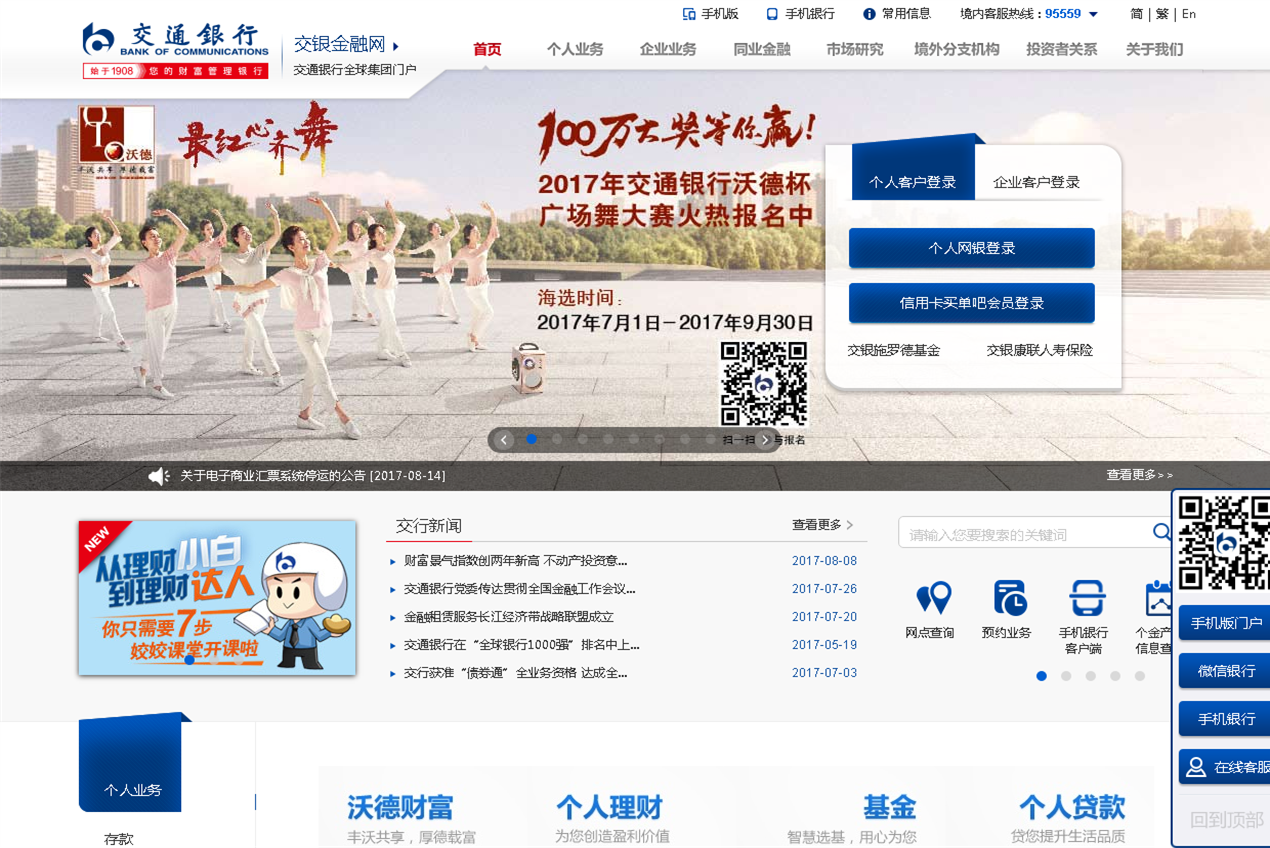Click the search magnifier icon
Image resolution: width=1270 pixels, height=848 pixels.
point(1161,532)
